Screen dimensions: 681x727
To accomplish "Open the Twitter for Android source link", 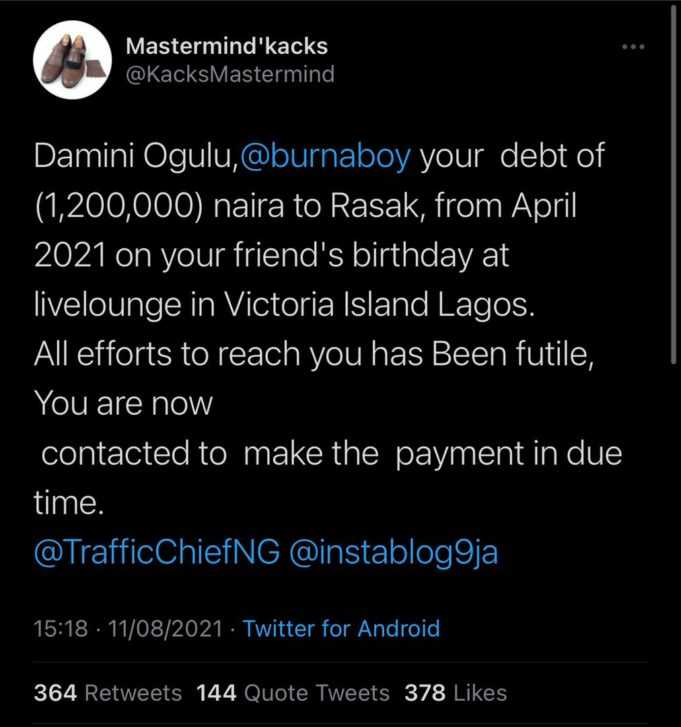I will tap(341, 629).
